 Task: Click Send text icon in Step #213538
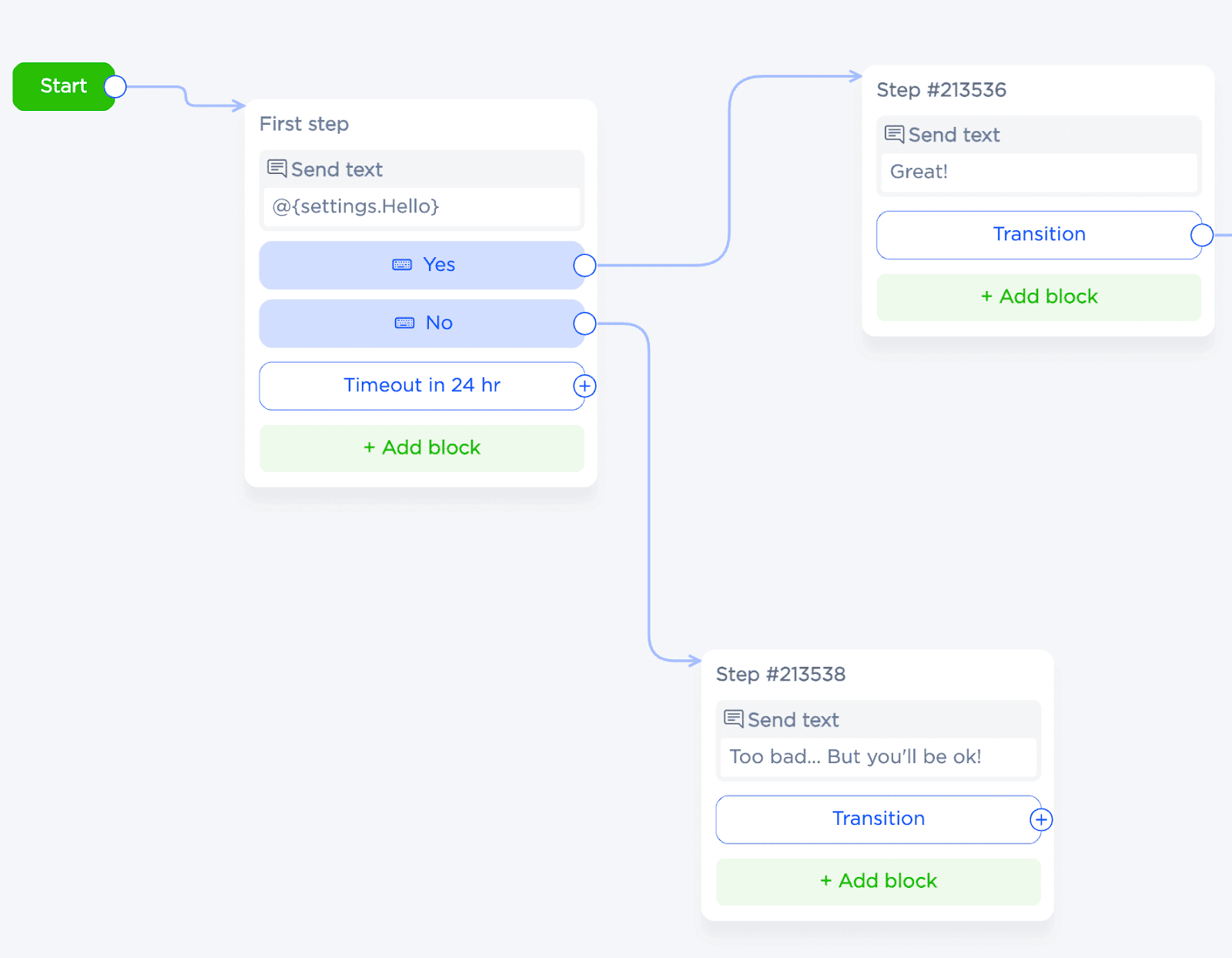point(734,719)
